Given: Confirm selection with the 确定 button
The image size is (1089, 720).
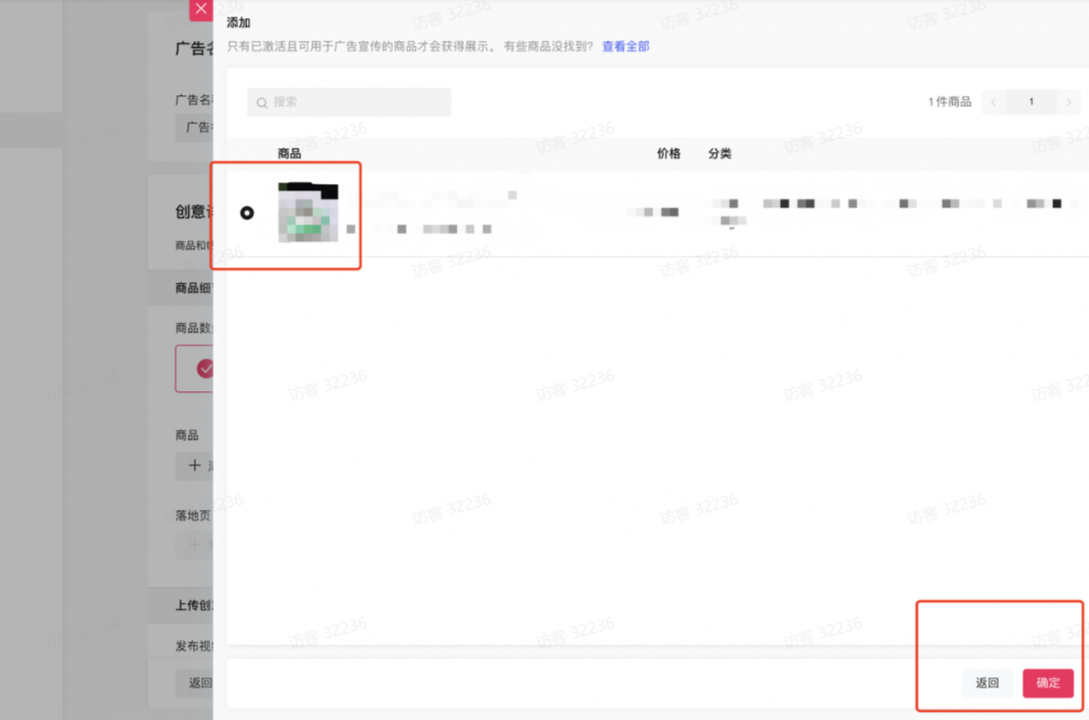Looking at the screenshot, I should [1047, 683].
